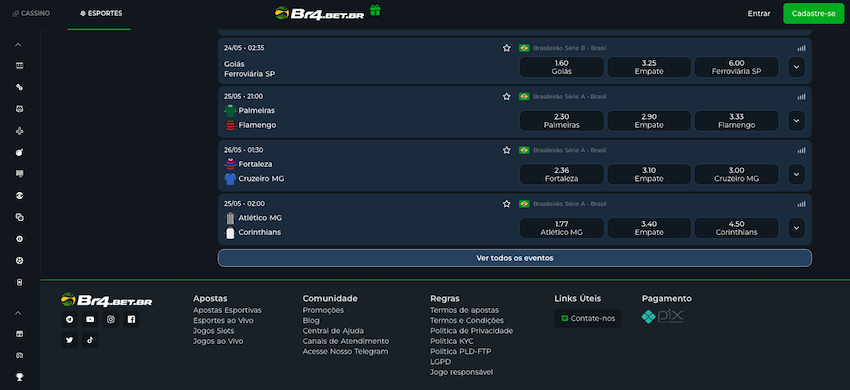Click the soccer ball icon in left sidebar

[x=20, y=260]
